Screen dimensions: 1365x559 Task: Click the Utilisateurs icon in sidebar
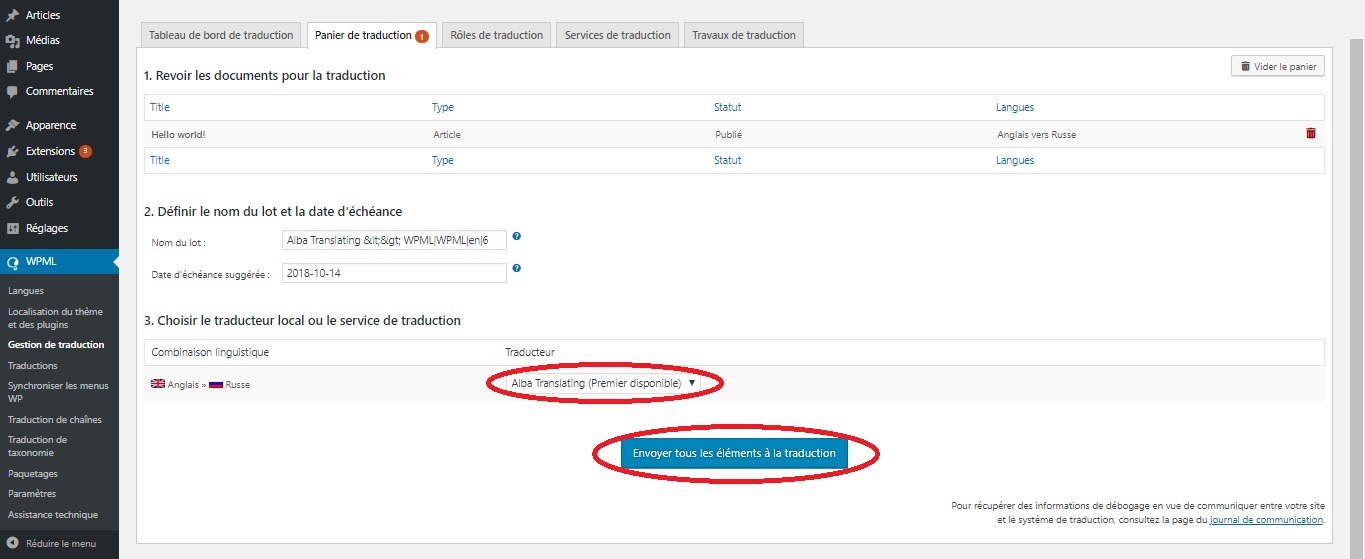pyautogui.click(x=12, y=177)
